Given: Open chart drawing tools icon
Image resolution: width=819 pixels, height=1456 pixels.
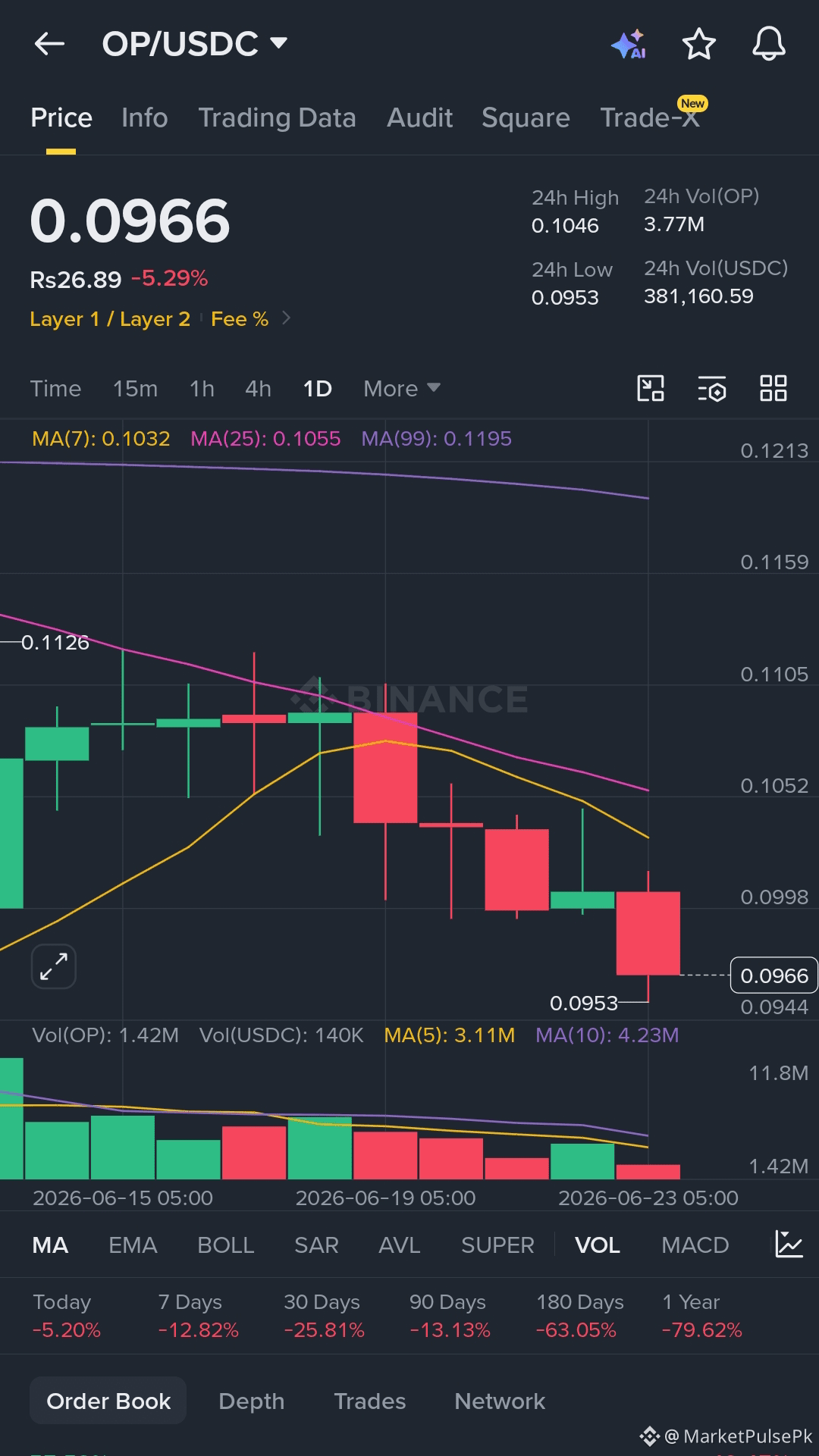Looking at the screenshot, I should tap(650, 389).
